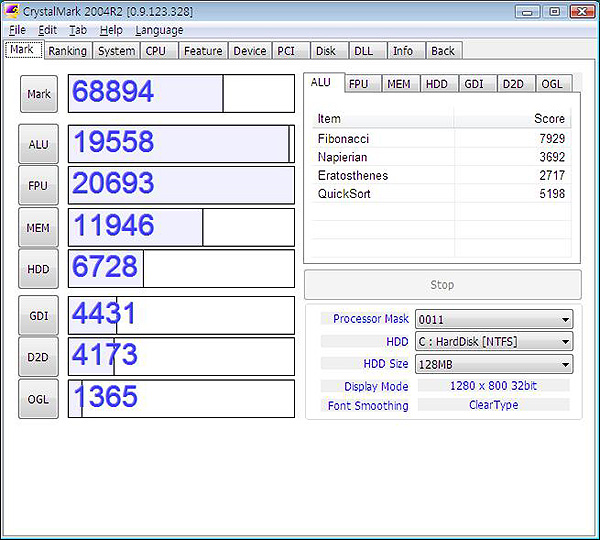The image size is (600, 540).
Task: Show the OGL score details tab
Action: (x=554, y=84)
